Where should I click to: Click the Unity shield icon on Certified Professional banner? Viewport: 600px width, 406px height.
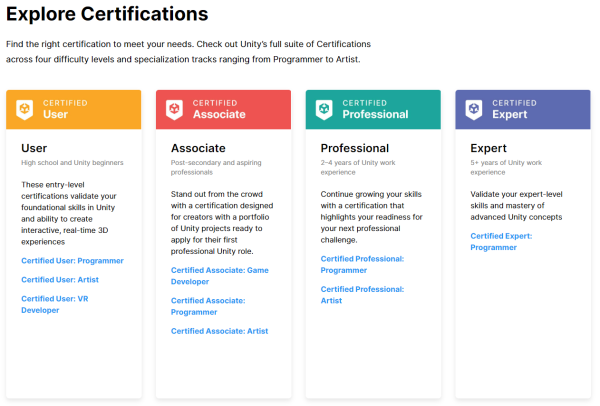point(324,109)
